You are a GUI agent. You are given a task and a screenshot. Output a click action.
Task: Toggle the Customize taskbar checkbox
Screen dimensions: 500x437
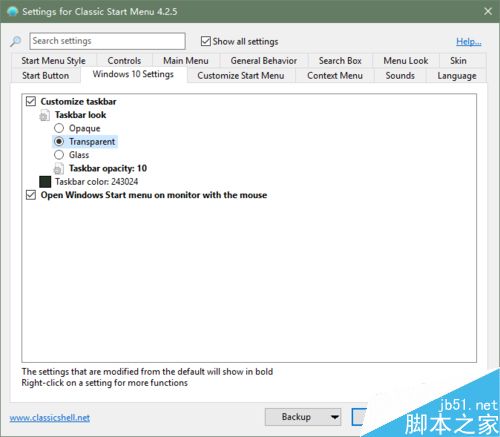click(x=31, y=101)
